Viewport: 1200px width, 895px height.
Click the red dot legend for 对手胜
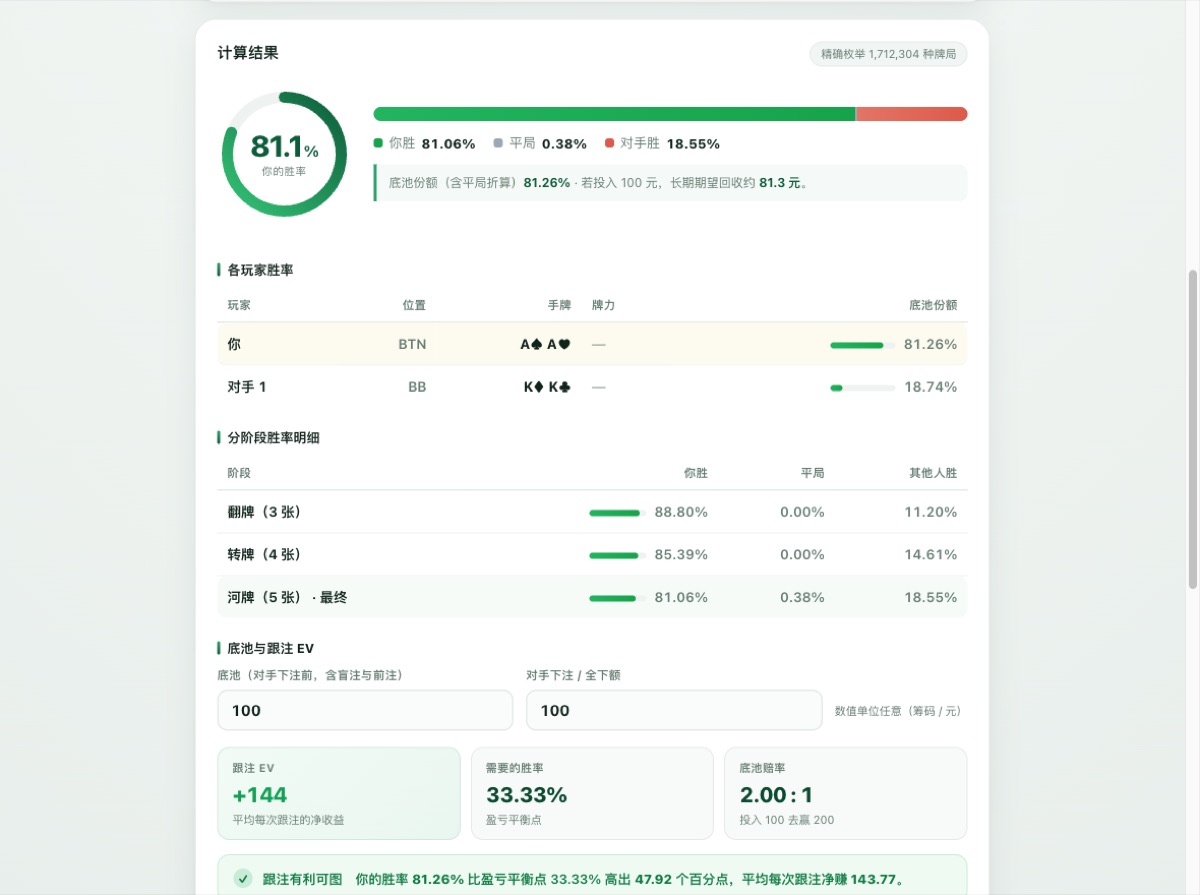pos(609,143)
